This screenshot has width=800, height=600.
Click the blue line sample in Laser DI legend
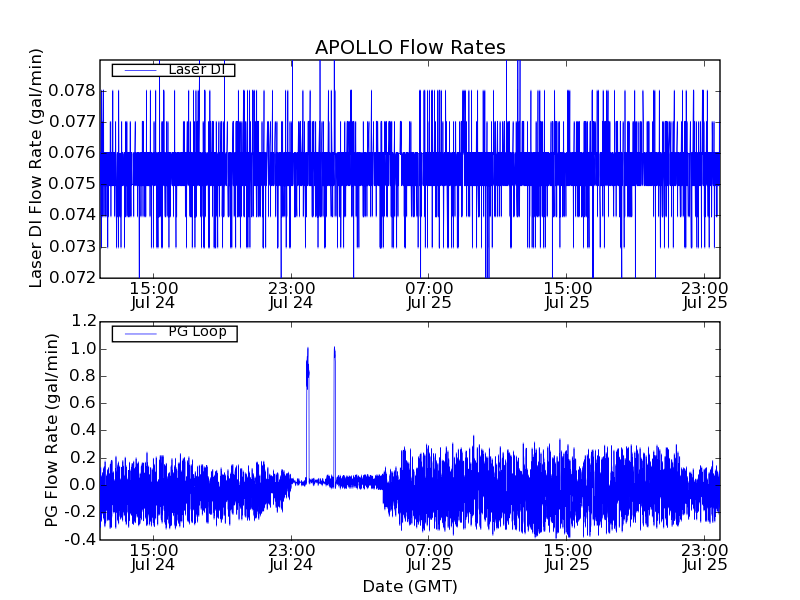coord(138,70)
